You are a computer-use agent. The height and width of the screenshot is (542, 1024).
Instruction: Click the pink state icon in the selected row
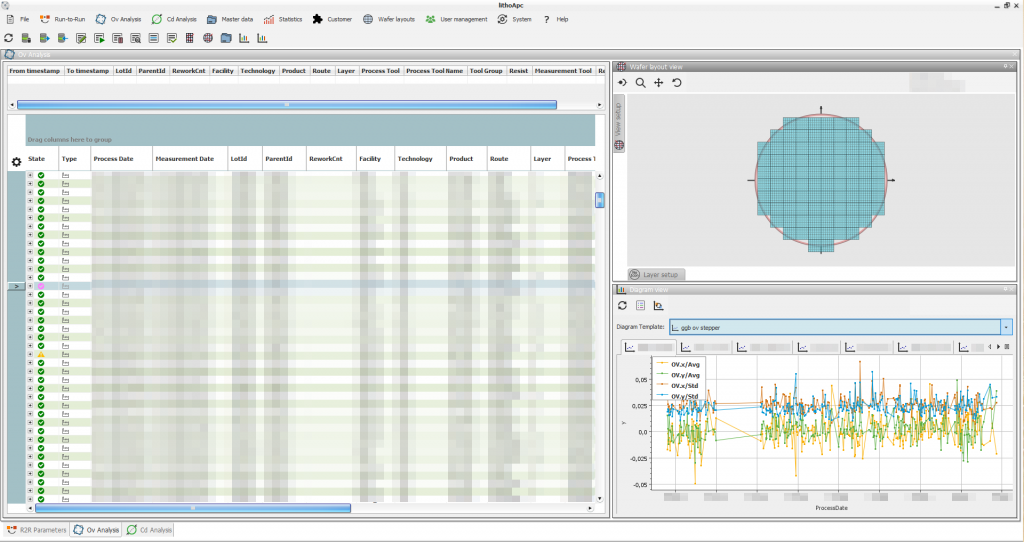[41, 286]
